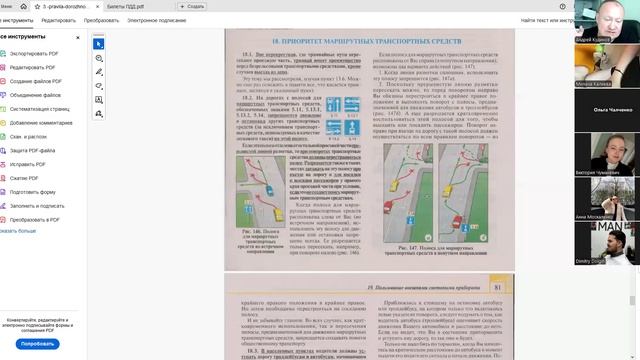Click the Создание файлов PDF icon

point(3,81)
